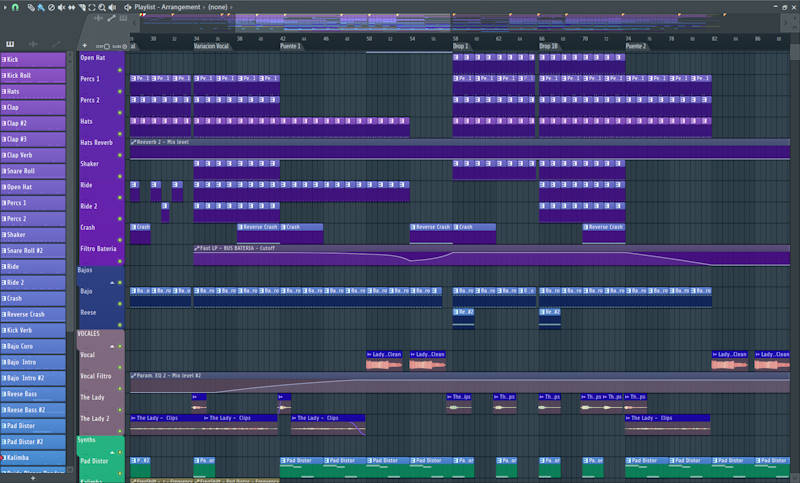Viewport: 800px width, 483px height.
Task: Collapse the Synths track group
Action: [x=112, y=452]
